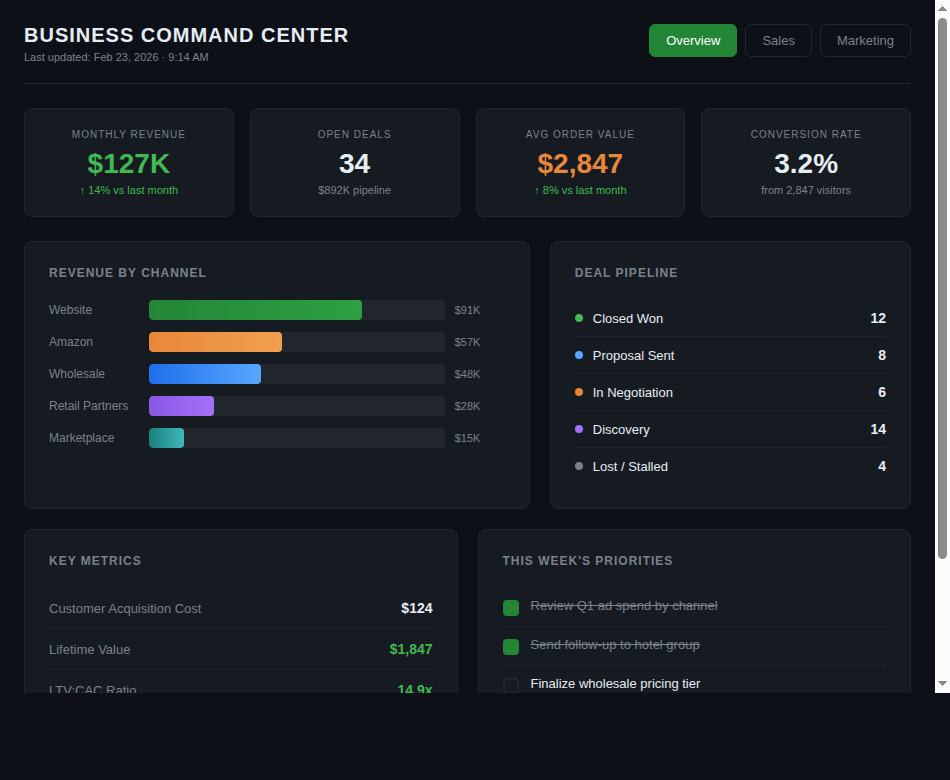The width and height of the screenshot is (950, 780).
Task: Click the upward trend arrow on Monthly Revenue card
Action: [84, 190]
